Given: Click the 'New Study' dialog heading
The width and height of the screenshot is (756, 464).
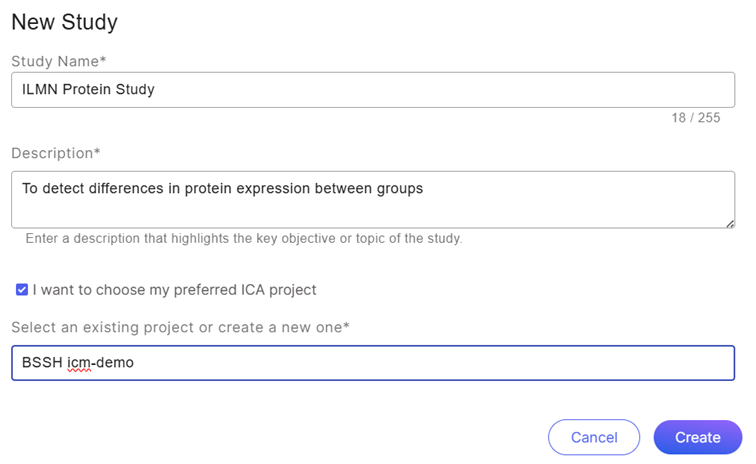Looking at the screenshot, I should [x=64, y=21].
